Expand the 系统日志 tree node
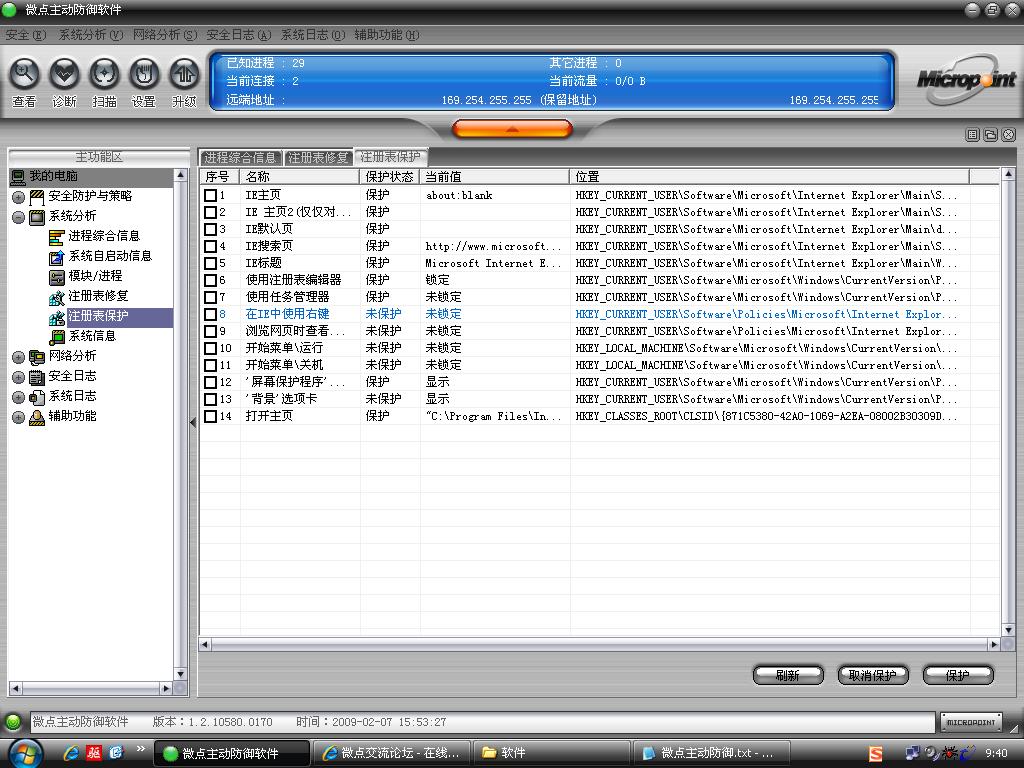This screenshot has width=1024, height=768. tap(18, 398)
